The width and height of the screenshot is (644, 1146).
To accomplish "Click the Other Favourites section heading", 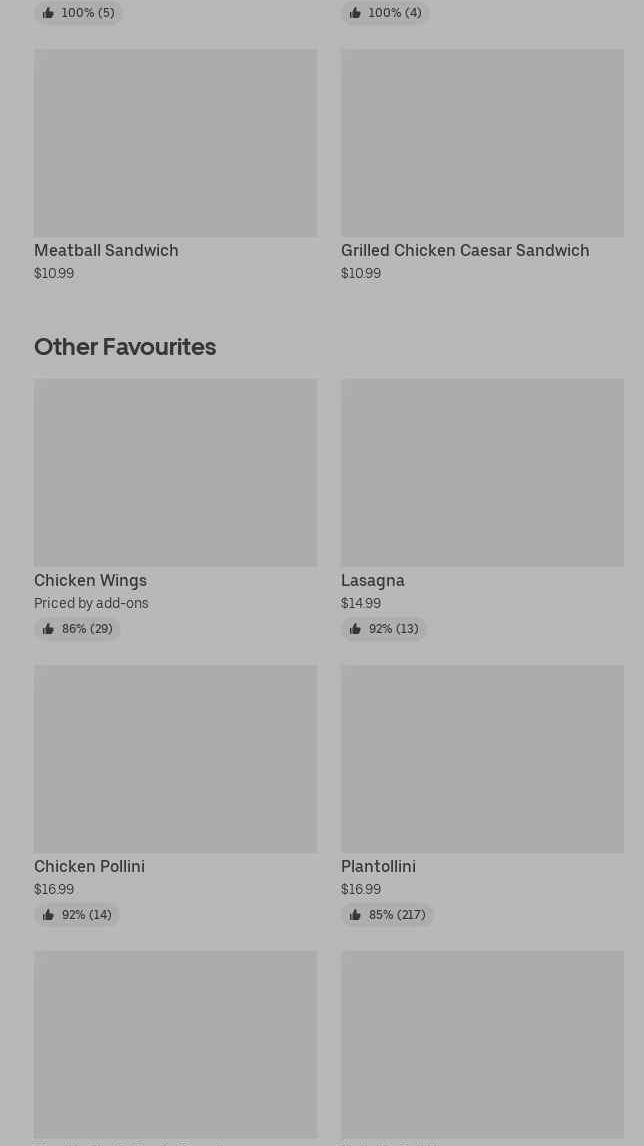I will (125, 346).
